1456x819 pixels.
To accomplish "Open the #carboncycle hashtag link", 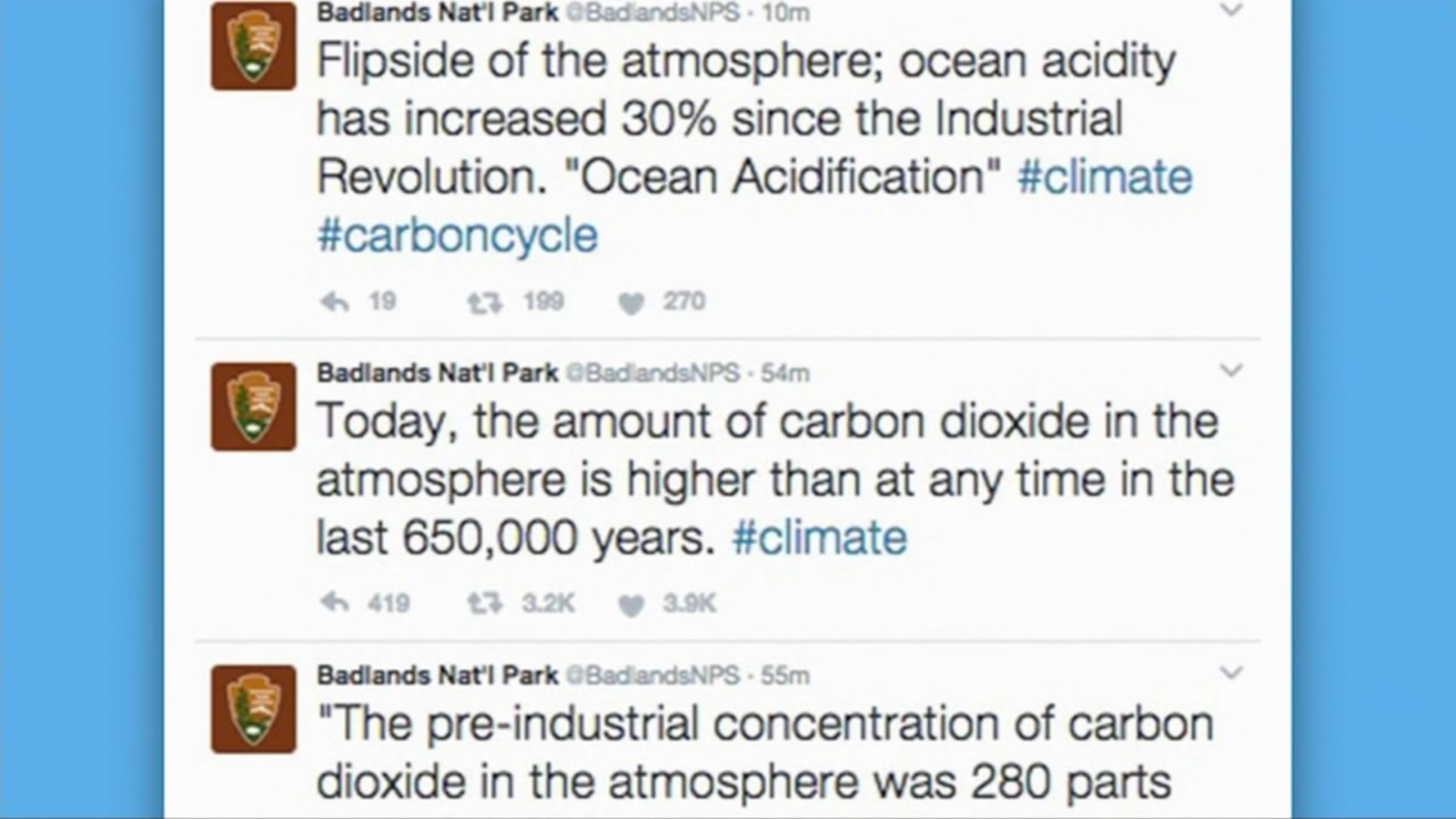I will click(457, 236).
